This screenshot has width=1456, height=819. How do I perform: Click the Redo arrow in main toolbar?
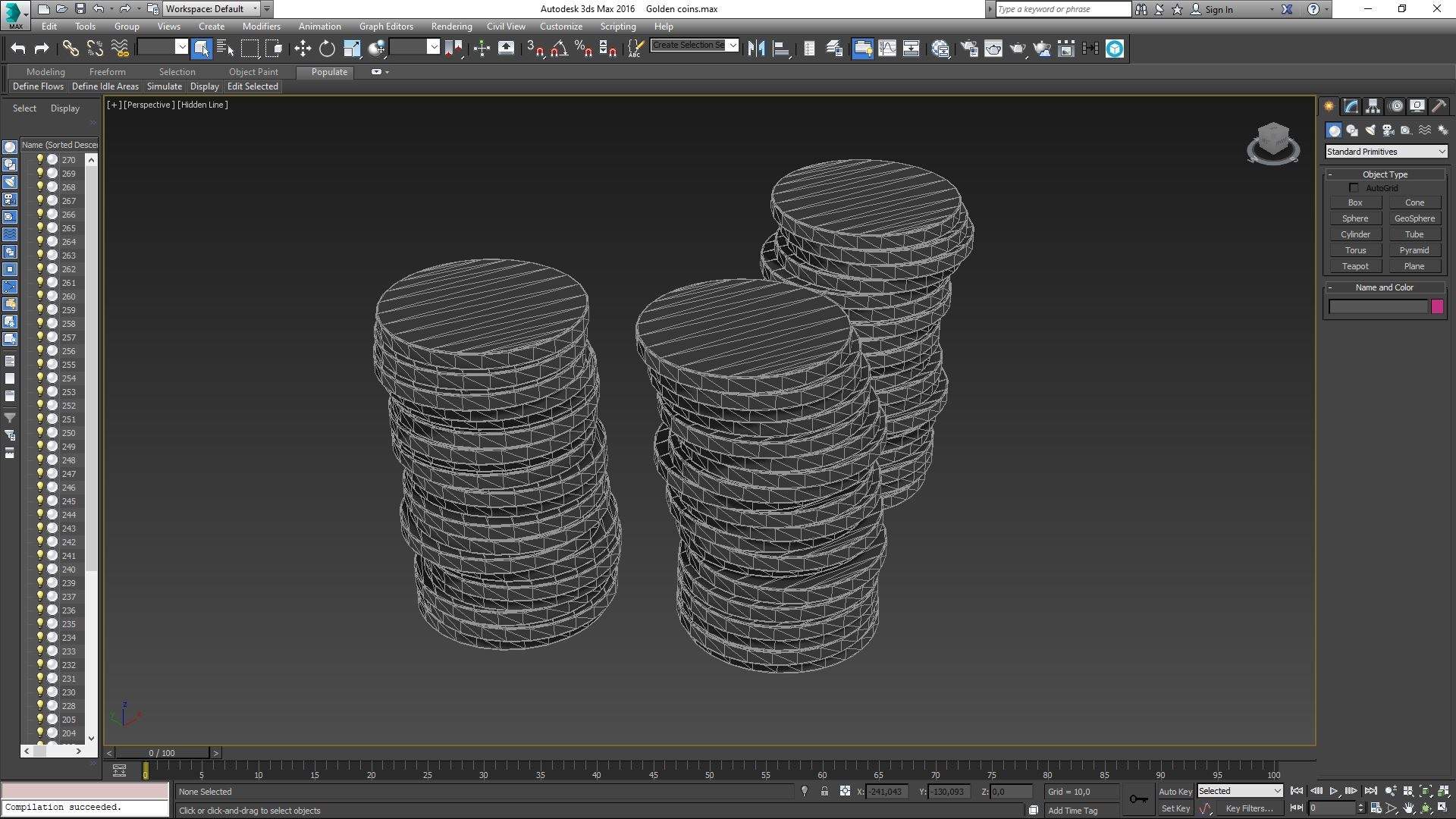coord(42,49)
